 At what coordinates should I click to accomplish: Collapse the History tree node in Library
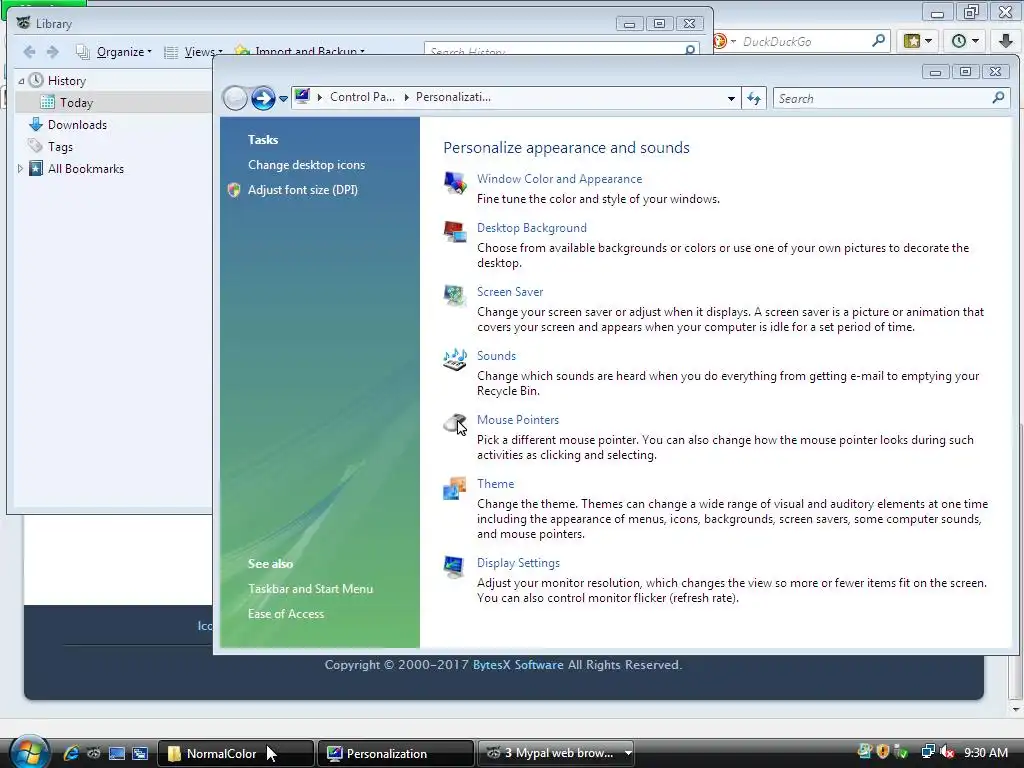click(22, 81)
